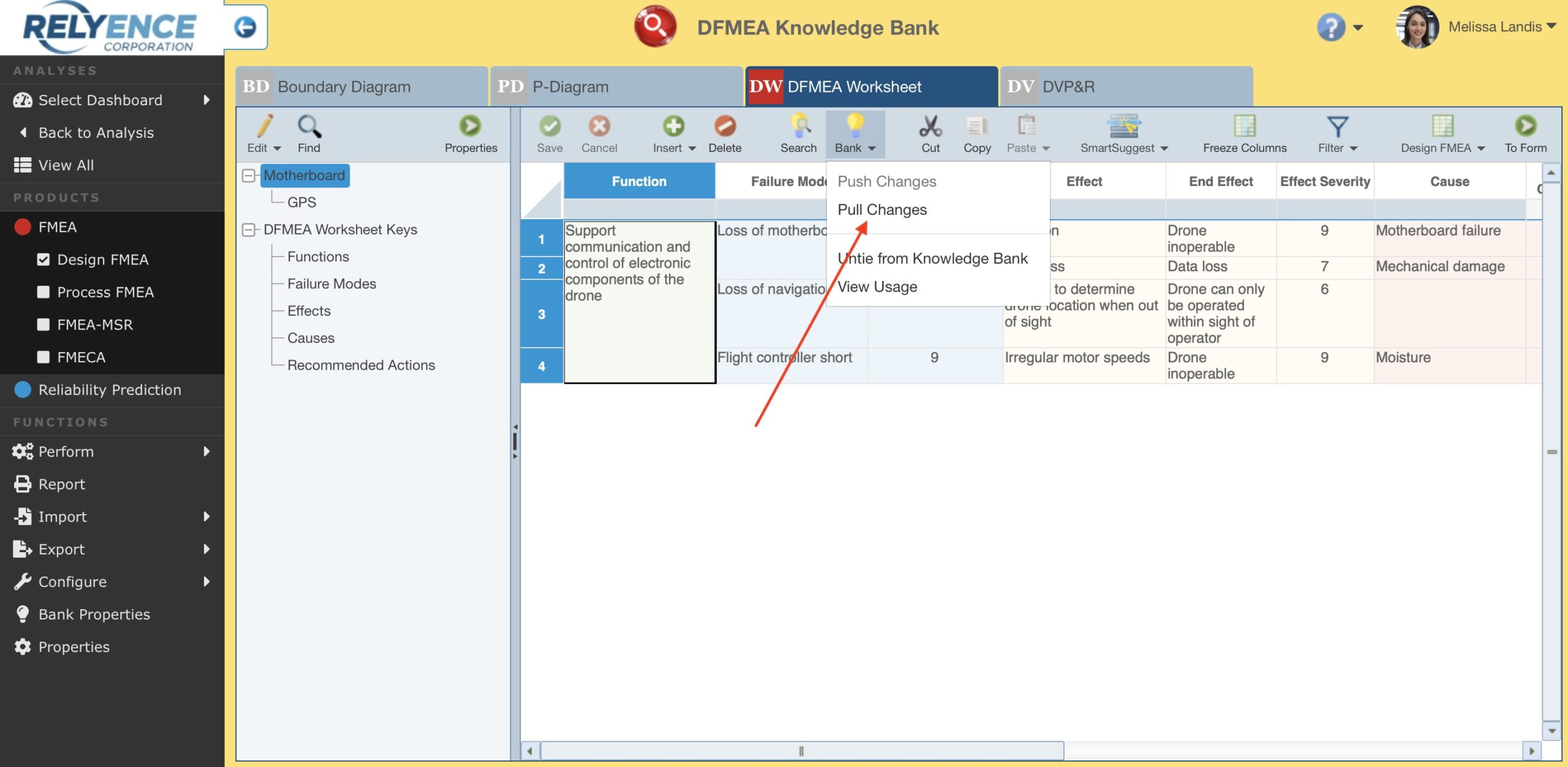Select worksheet row number 3
The height and width of the screenshot is (767, 1568).
coord(541,314)
